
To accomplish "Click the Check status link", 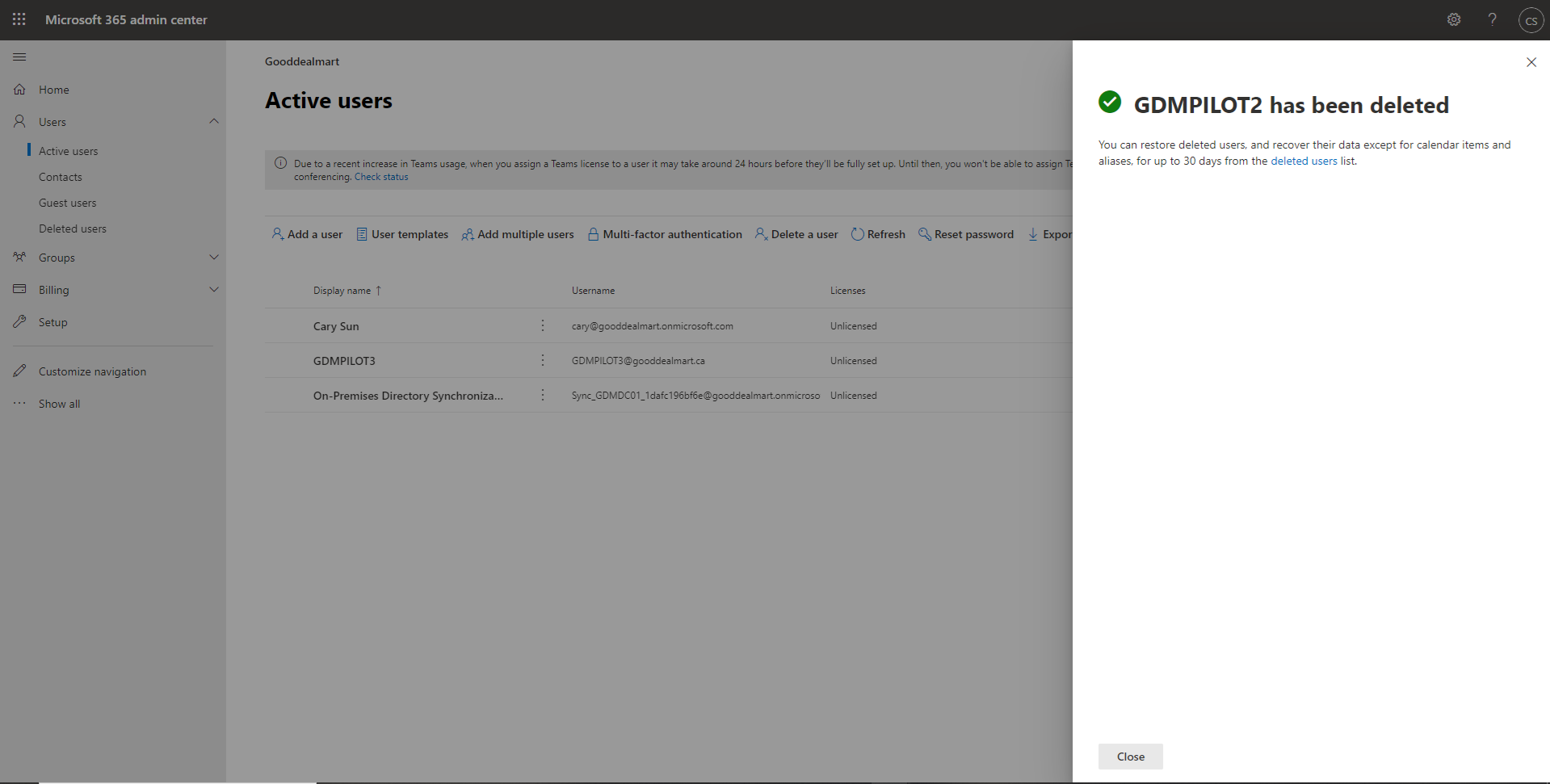I will pos(381,177).
